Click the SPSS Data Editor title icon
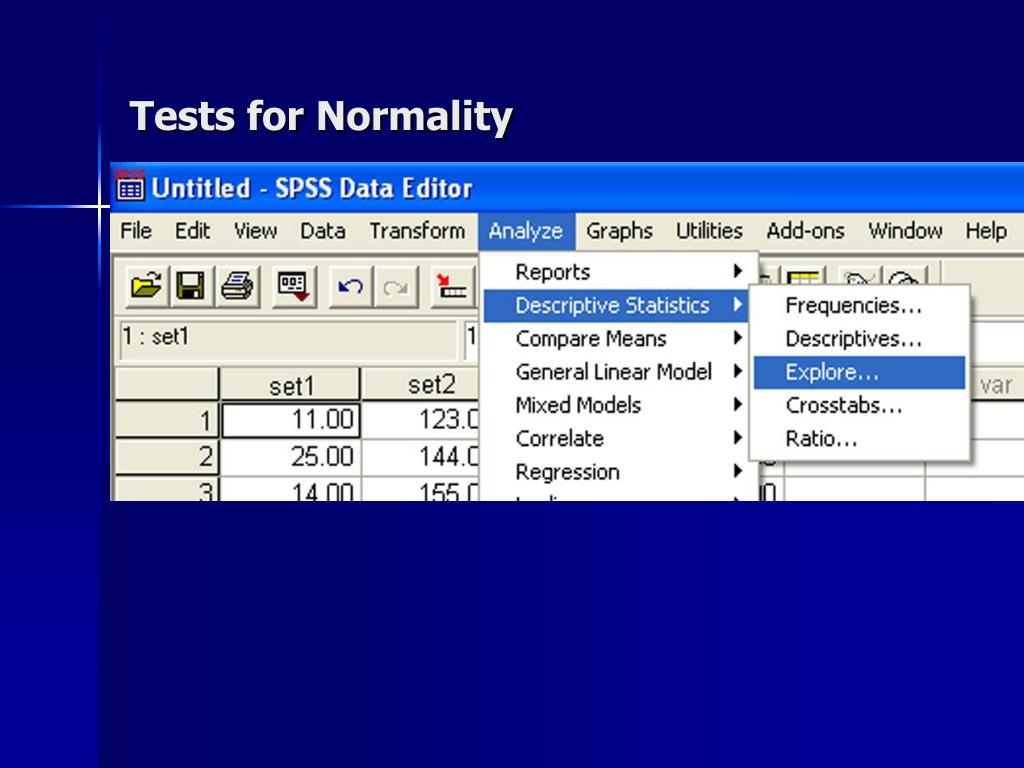The height and width of the screenshot is (768, 1024). (131, 187)
